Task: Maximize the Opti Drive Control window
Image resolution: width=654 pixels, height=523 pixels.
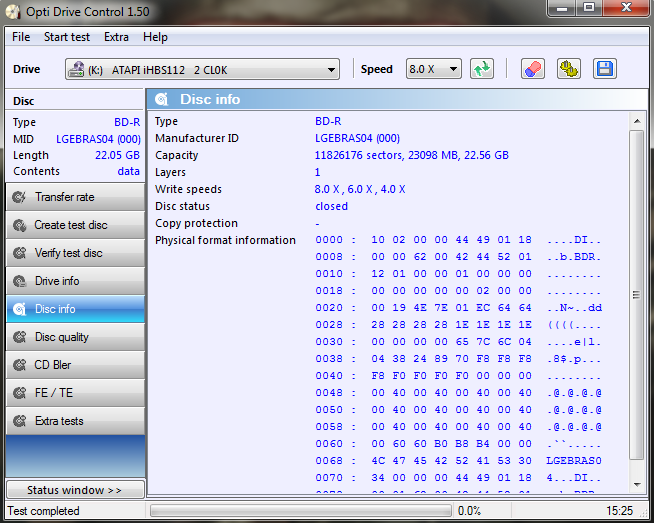Action: [x=589, y=8]
